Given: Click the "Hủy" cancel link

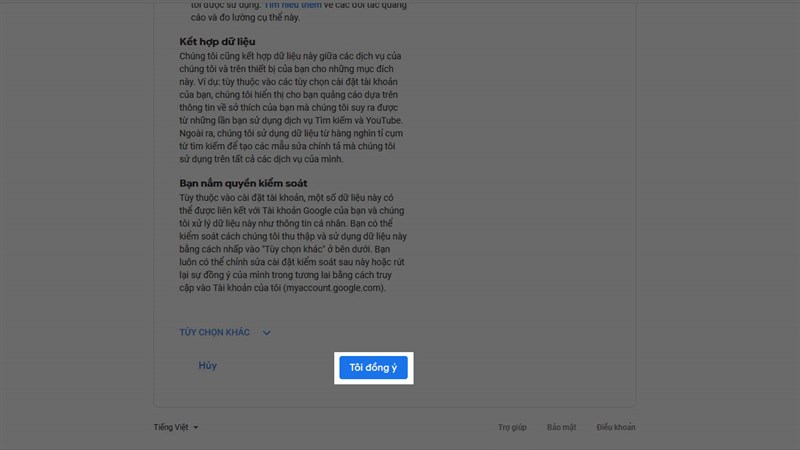Looking at the screenshot, I should (x=208, y=366).
